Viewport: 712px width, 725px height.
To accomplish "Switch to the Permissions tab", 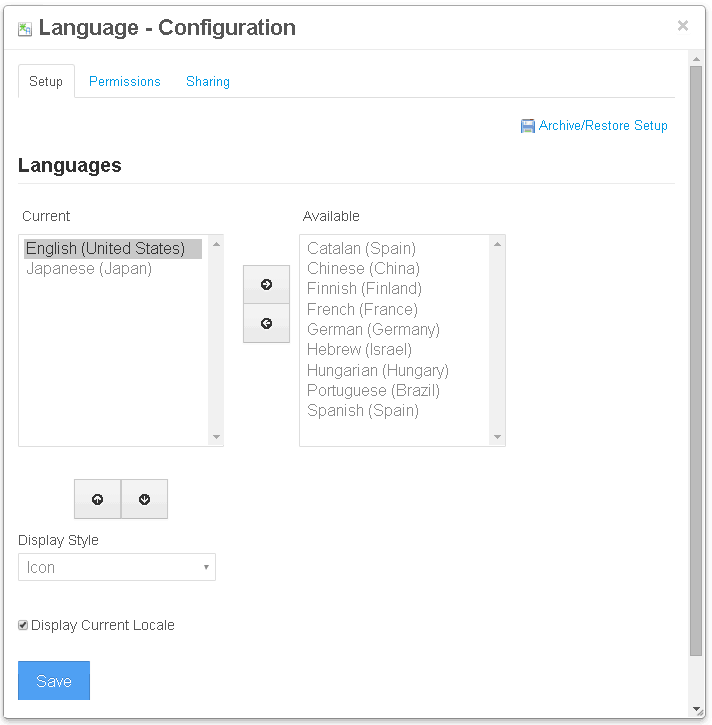I will click(125, 82).
